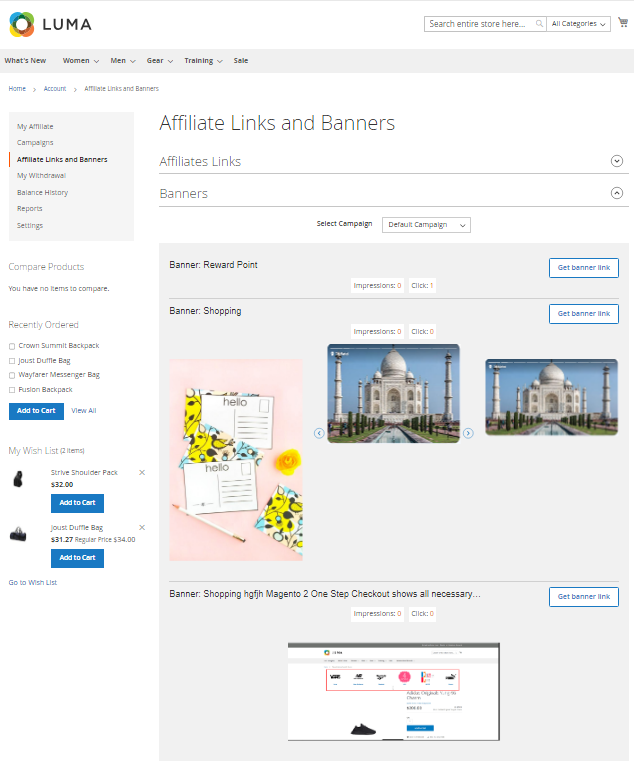
Task: Select the Fusion Backpack checkbox
Action: click(12, 390)
